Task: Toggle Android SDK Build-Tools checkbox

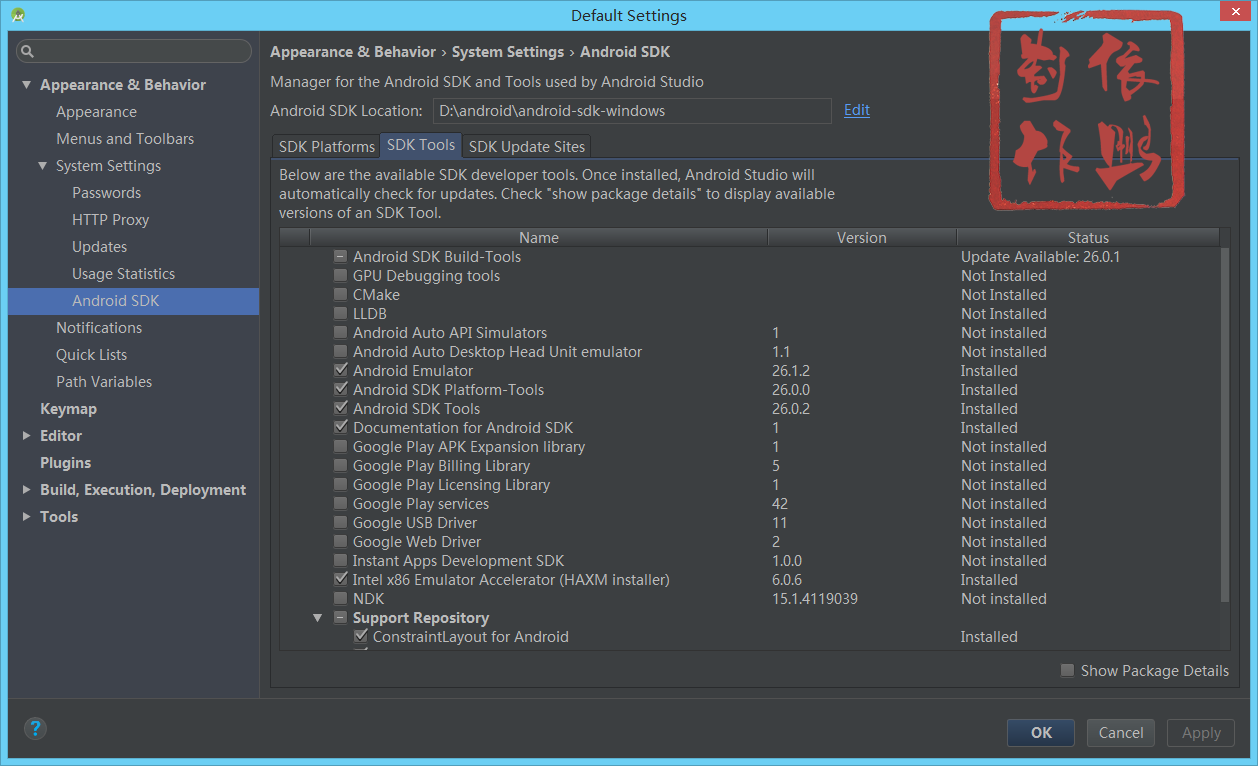Action: point(341,257)
